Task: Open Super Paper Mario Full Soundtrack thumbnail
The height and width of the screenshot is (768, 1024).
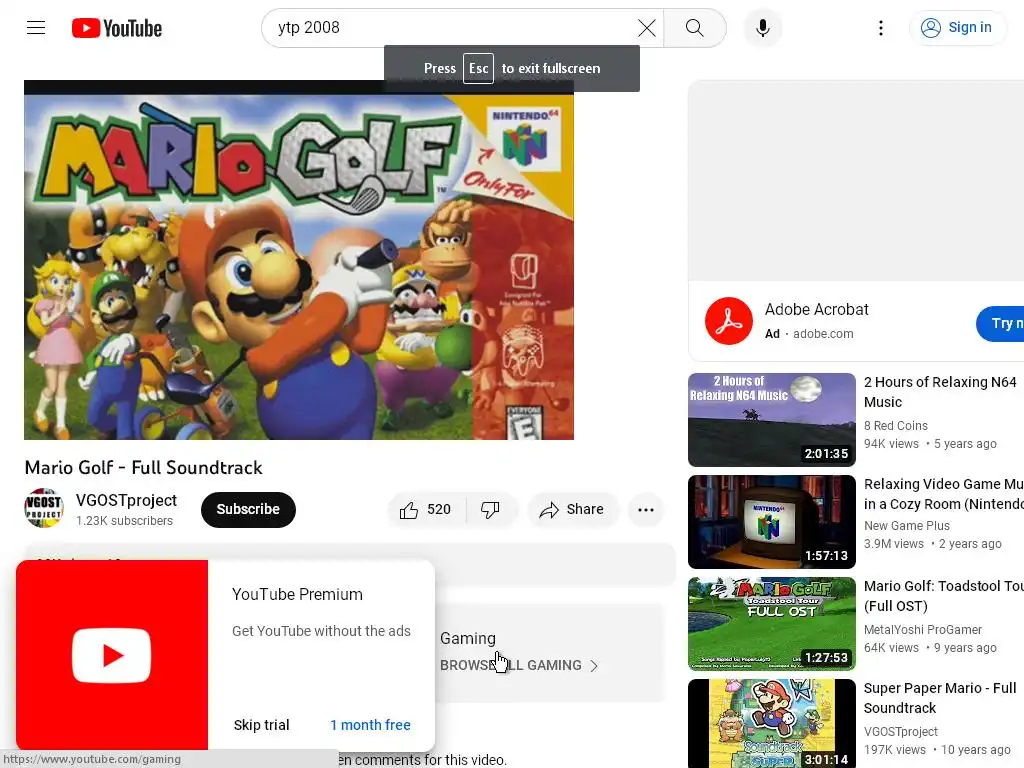Action: click(x=771, y=724)
